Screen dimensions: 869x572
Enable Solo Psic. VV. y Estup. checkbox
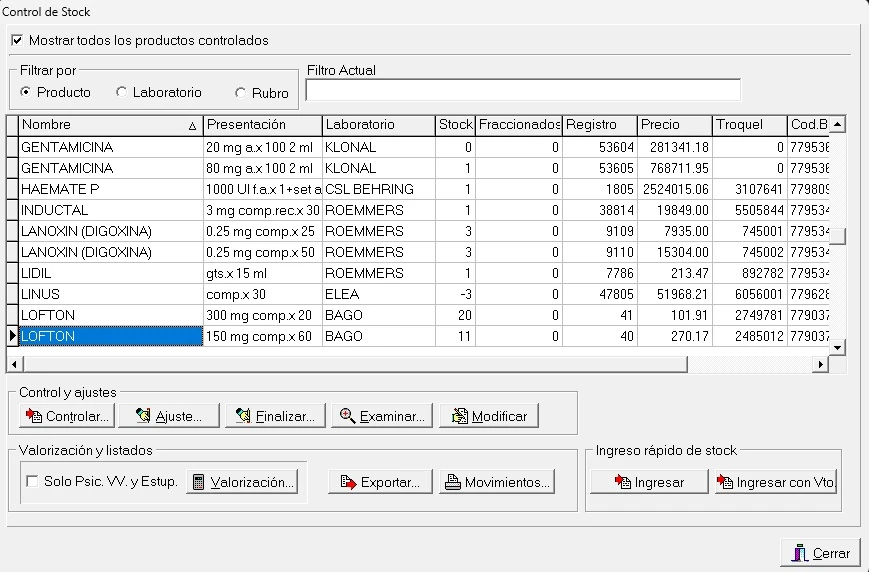(x=32, y=482)
